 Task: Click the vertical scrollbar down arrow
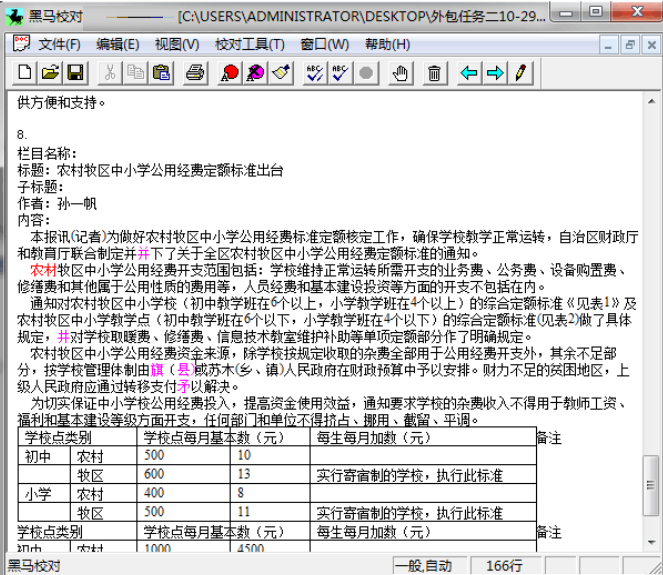click(x=651, y=542)
